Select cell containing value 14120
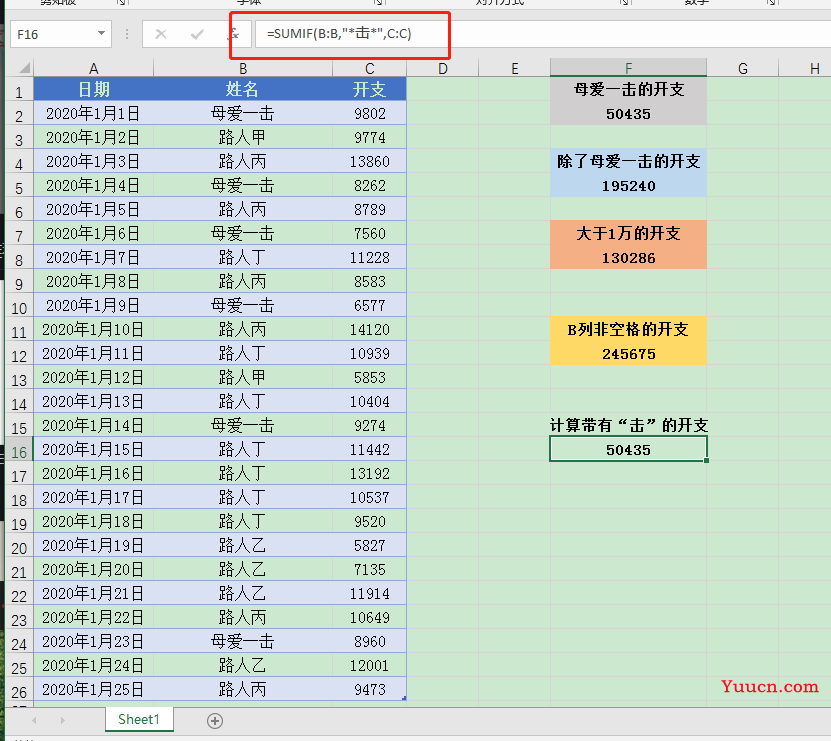This screenshot has height=741, width=831. (x=369, y=330)
